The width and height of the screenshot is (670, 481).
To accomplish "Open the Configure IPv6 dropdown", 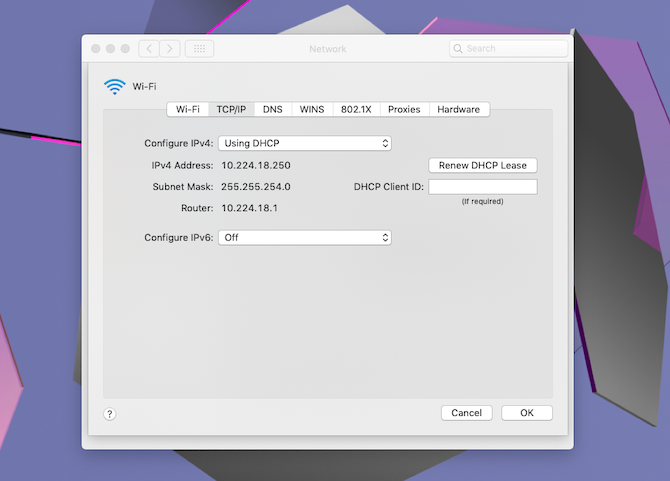I will pyautogui.click(x=305, y=238).
